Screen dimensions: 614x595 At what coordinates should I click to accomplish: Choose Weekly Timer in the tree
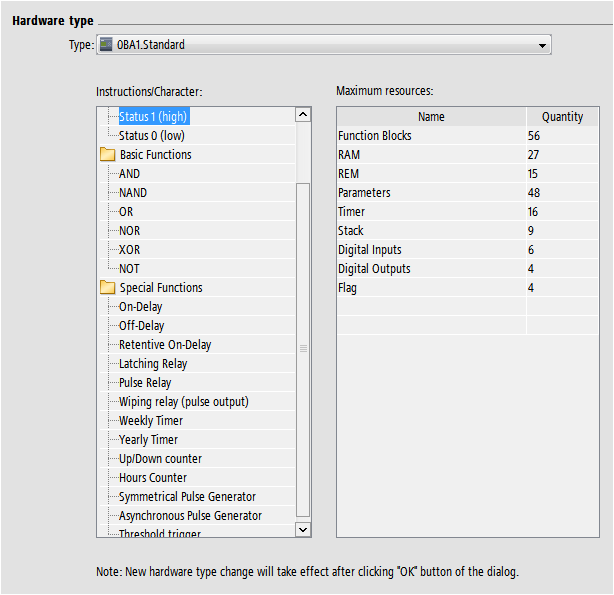point(151,421)
